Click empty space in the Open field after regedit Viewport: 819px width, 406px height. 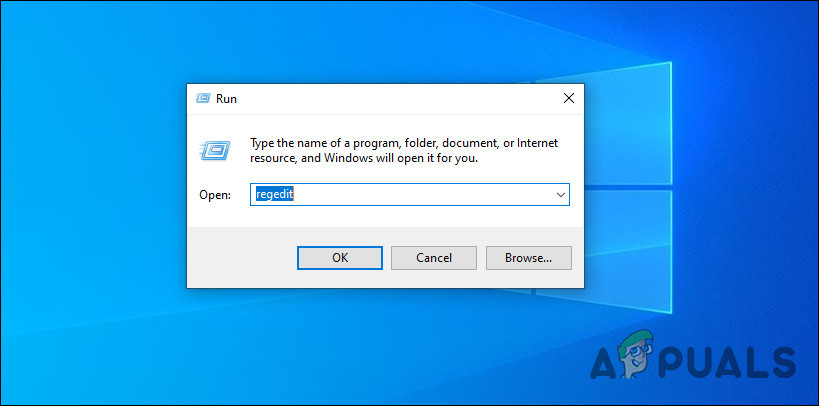click(420, 195)
